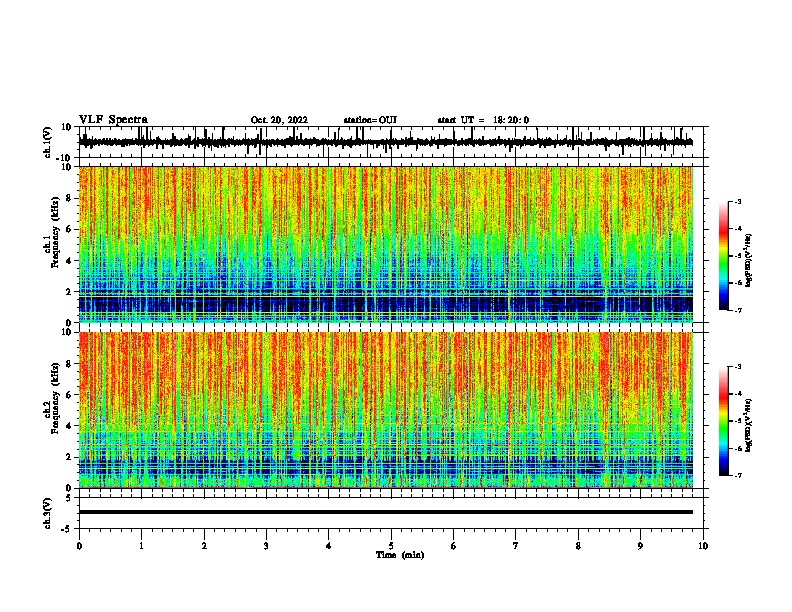Viewport: 792px width, 612px height.
Task: Click the time axis tick '10'
Action: [x=703, y=546]
